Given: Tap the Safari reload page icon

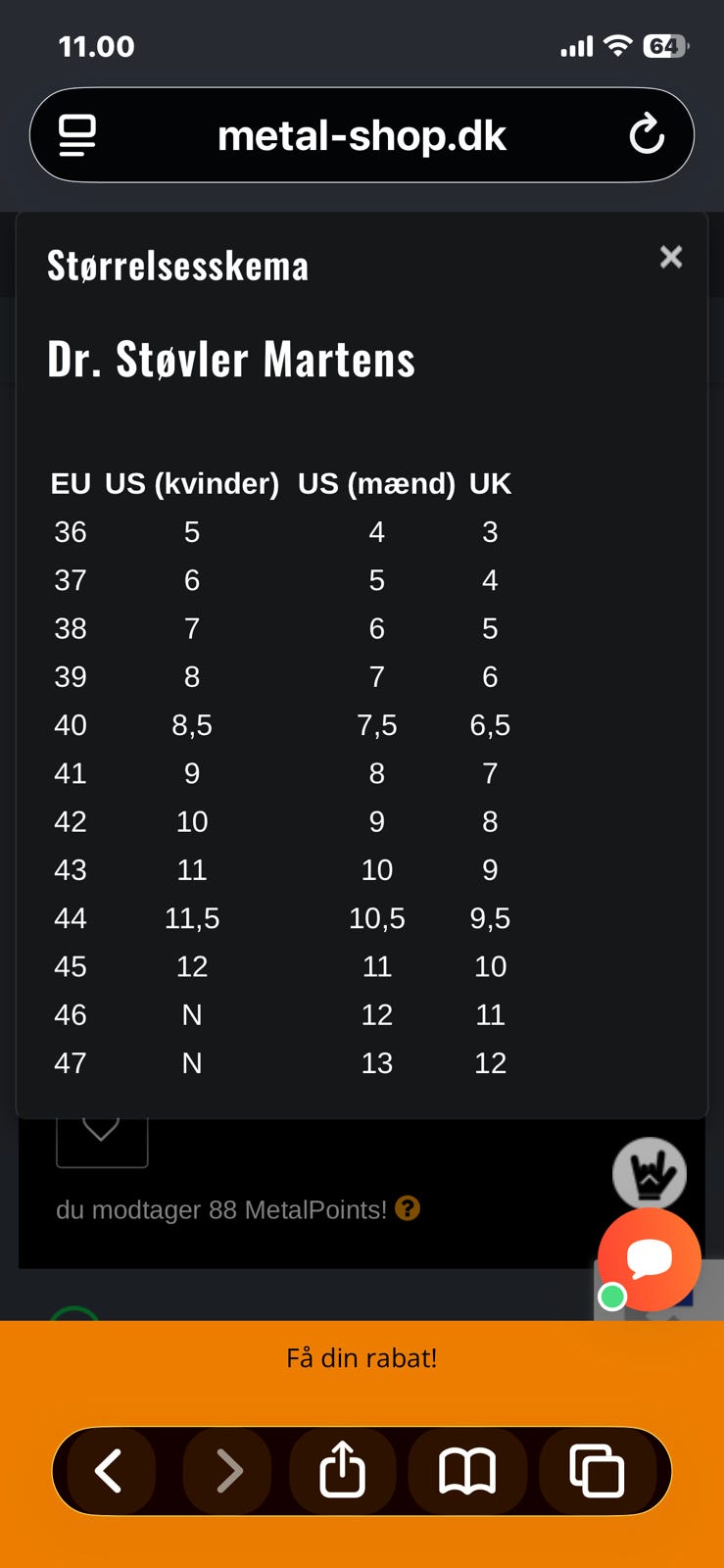Looking at the screenshot, I should point(647,135).
